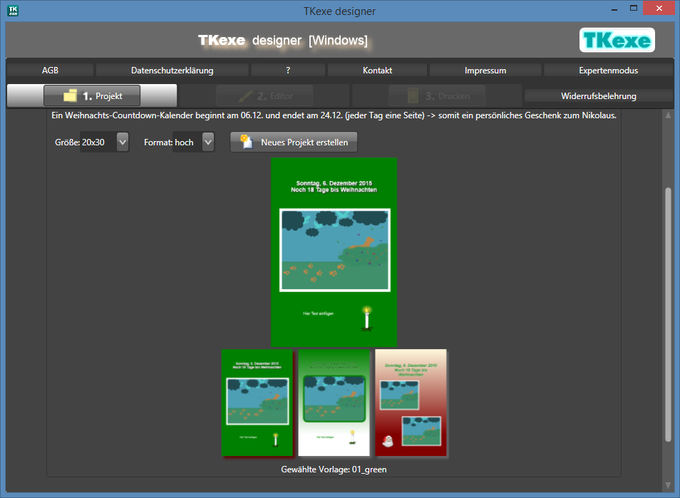Screen dimensions: 680x498
Task: Open the Impressum menu item
Action: pos(485,70)
